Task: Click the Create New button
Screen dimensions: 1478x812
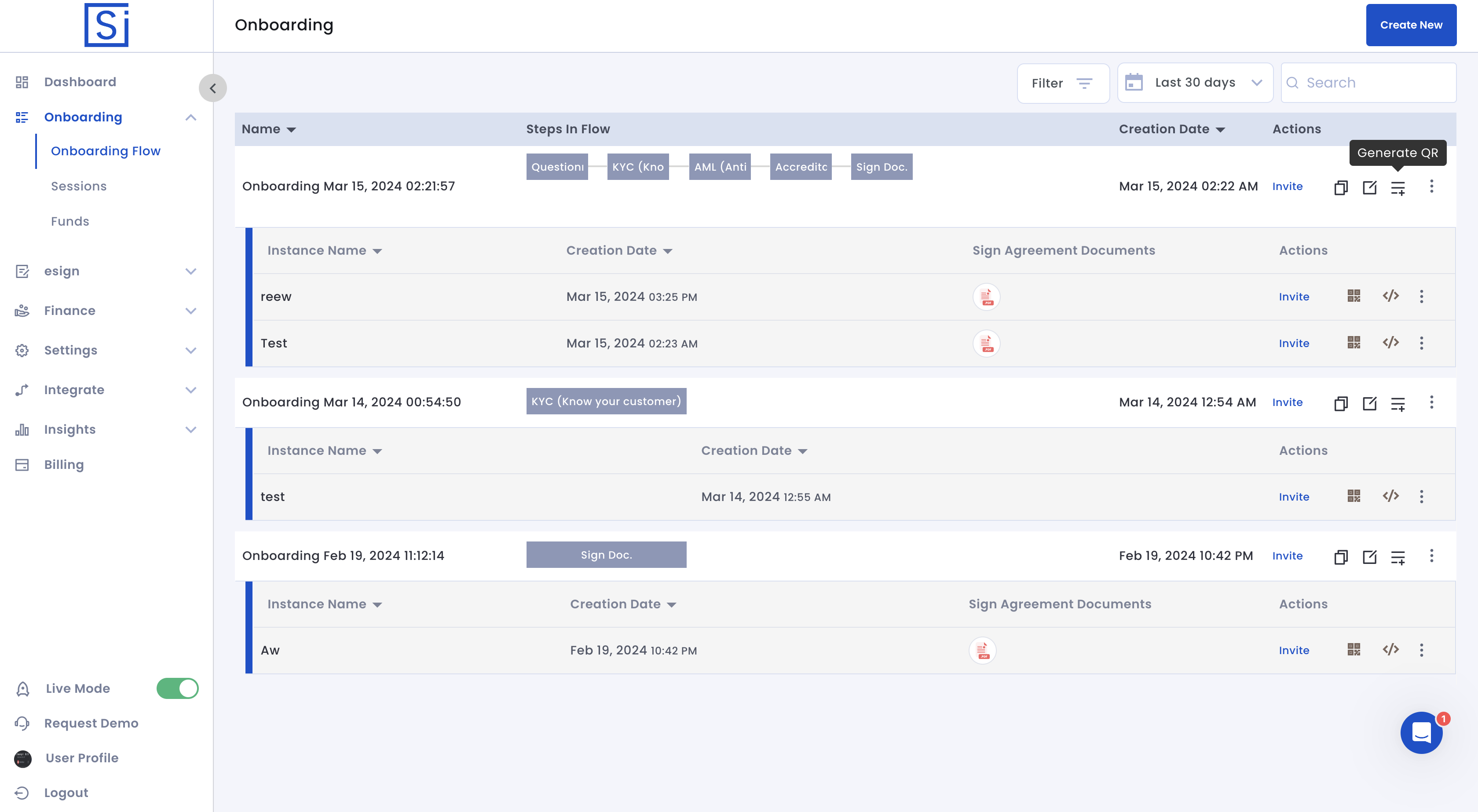Action: [x=1410, y=25]
